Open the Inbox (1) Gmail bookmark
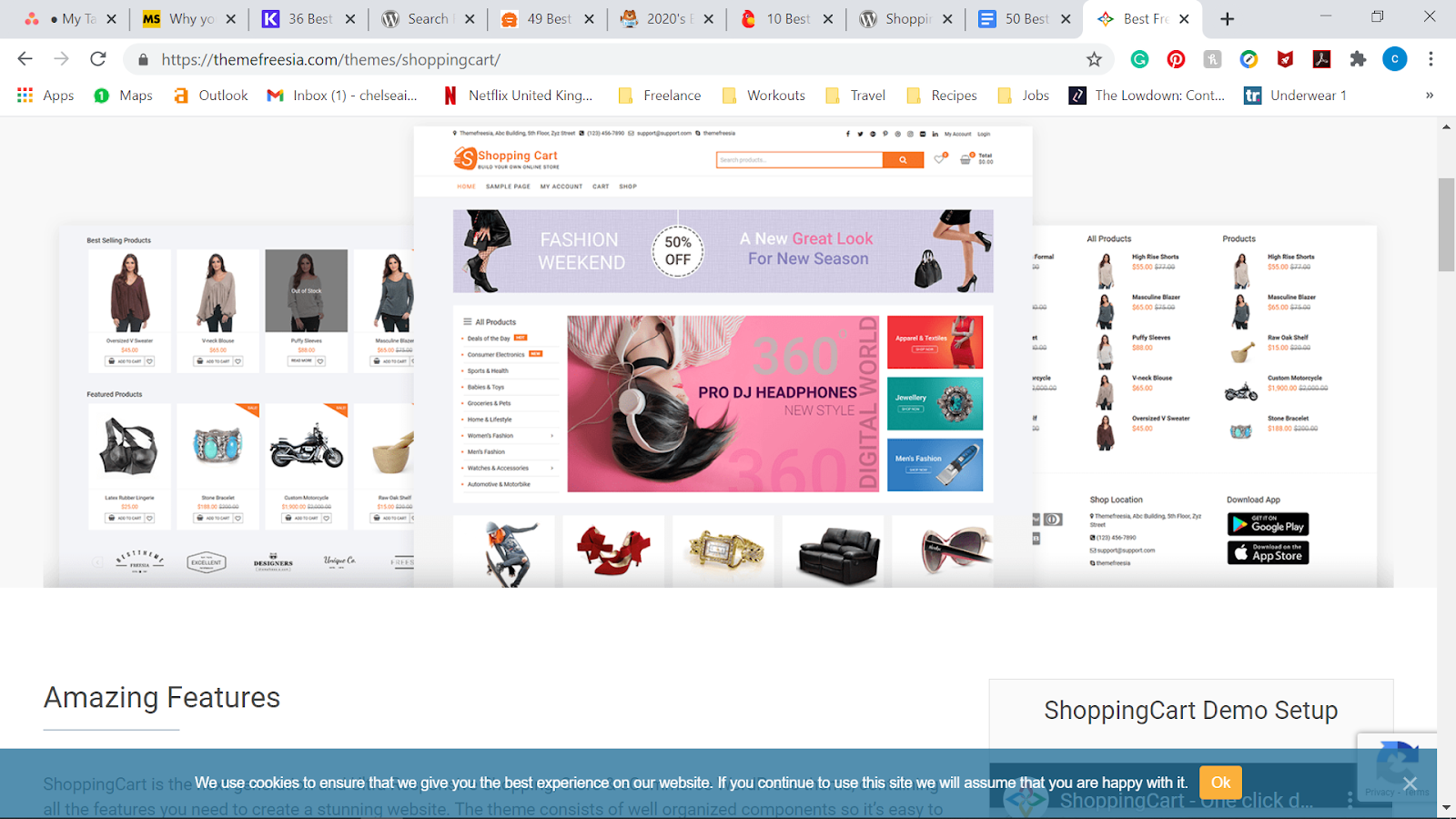Image resolution: width=1456 pixels, height=819 pixels. click(342, 96)
